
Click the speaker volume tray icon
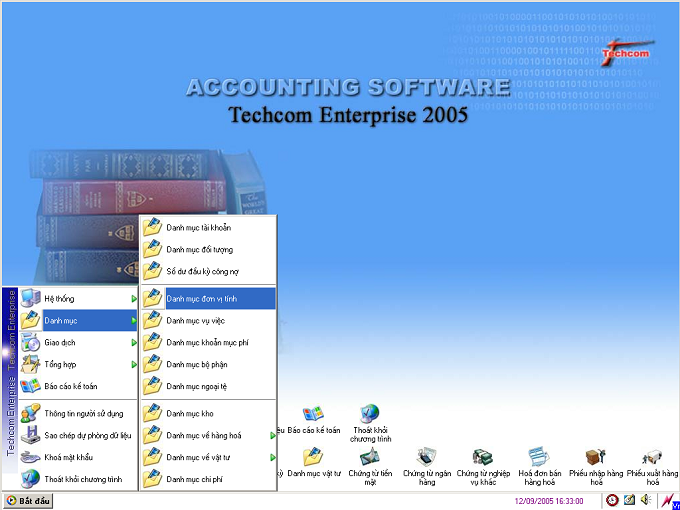(646, 500)
